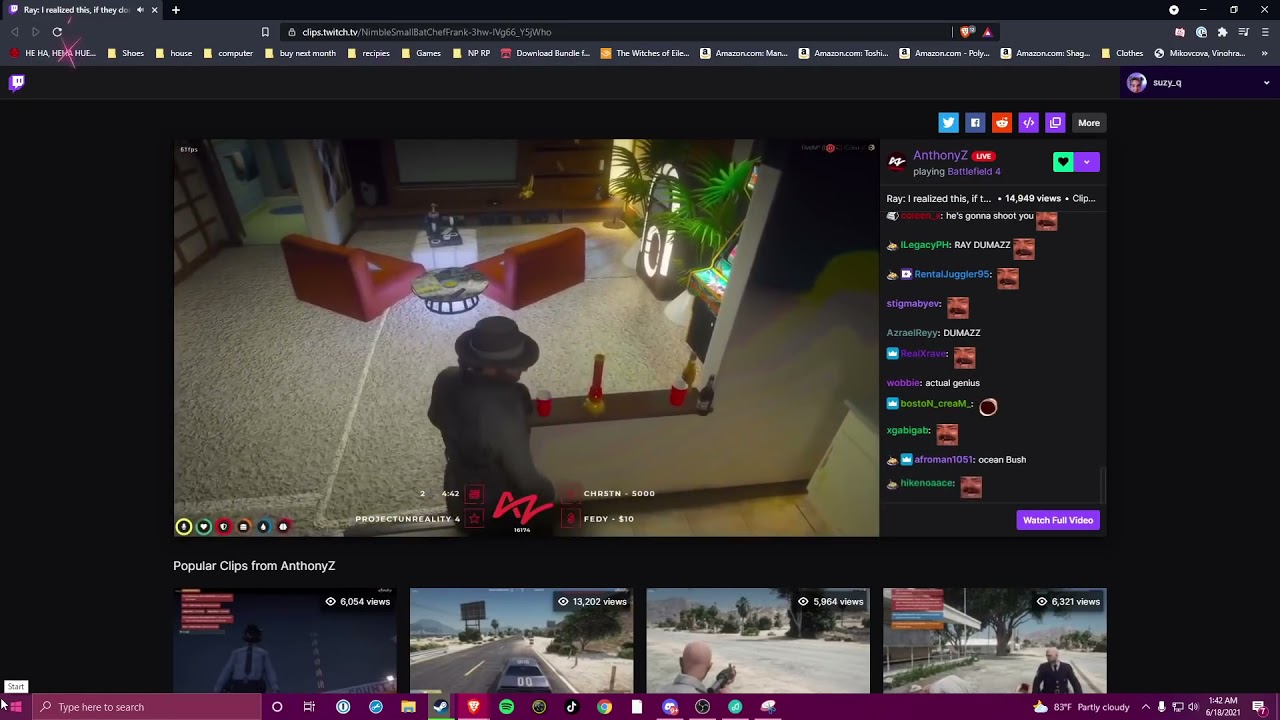Expand follow options purple dropdown
1280x720 pixels.
[1087, 162]
